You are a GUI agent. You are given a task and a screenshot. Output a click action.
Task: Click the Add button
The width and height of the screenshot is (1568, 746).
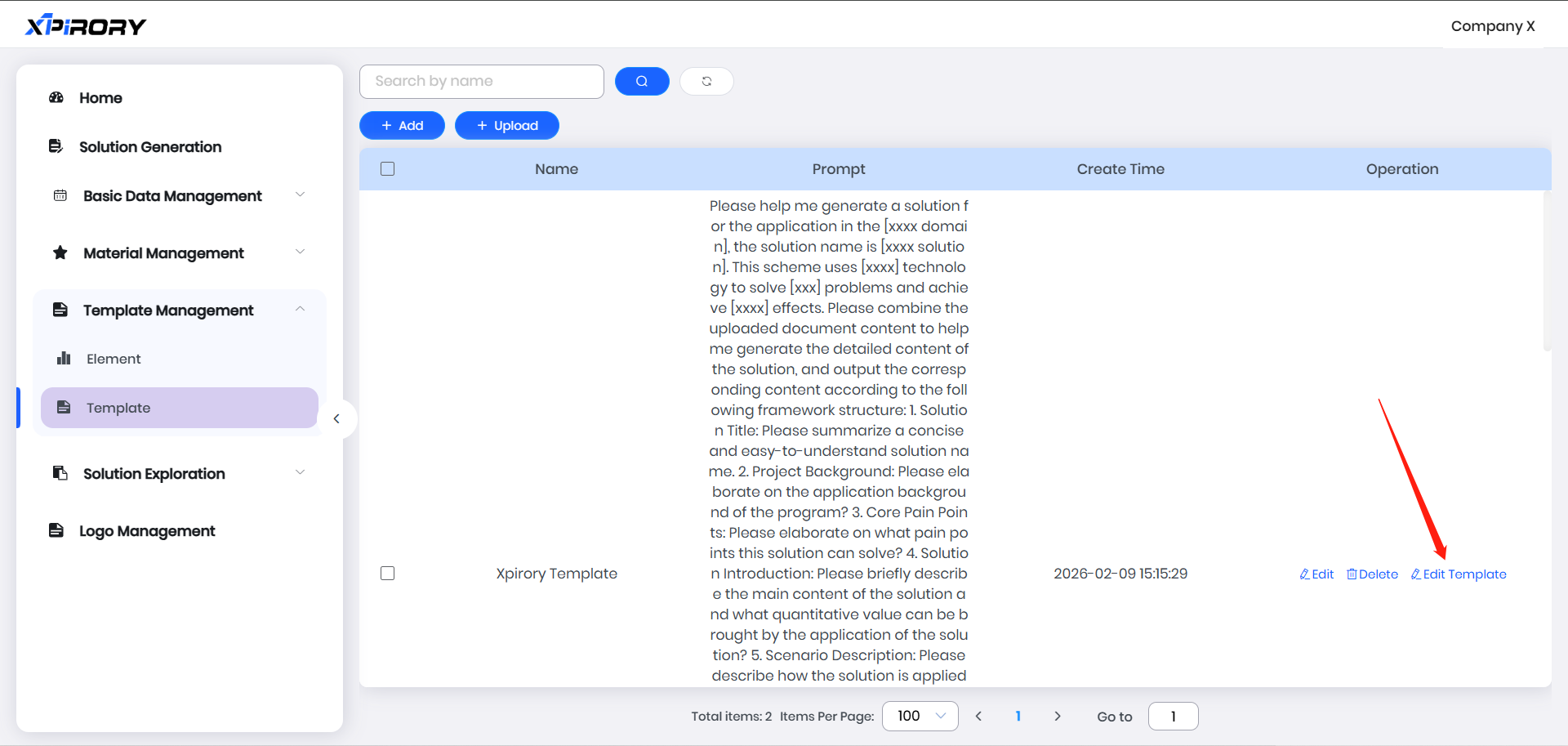pyautogui.click(x=402, y=126)
